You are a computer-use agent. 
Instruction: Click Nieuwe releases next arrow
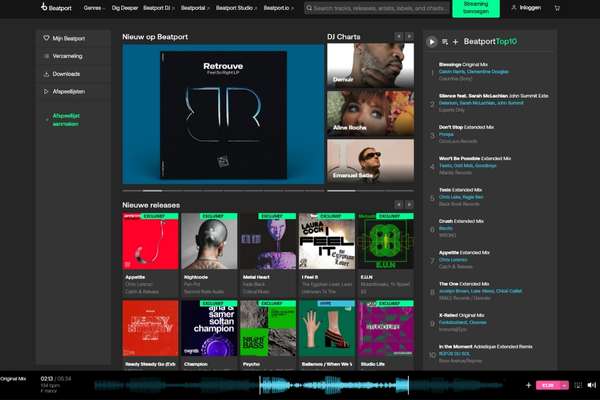point(409,204)
